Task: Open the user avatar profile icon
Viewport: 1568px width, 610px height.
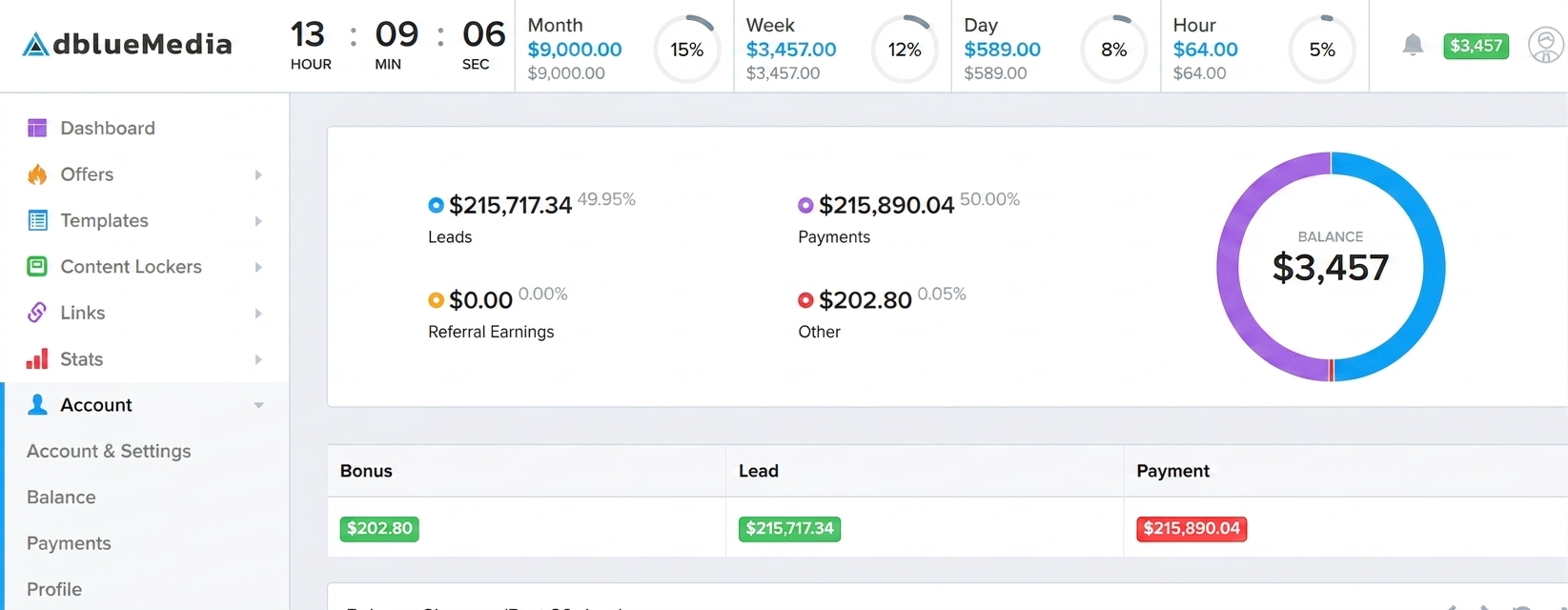Action: (1545, 45)
